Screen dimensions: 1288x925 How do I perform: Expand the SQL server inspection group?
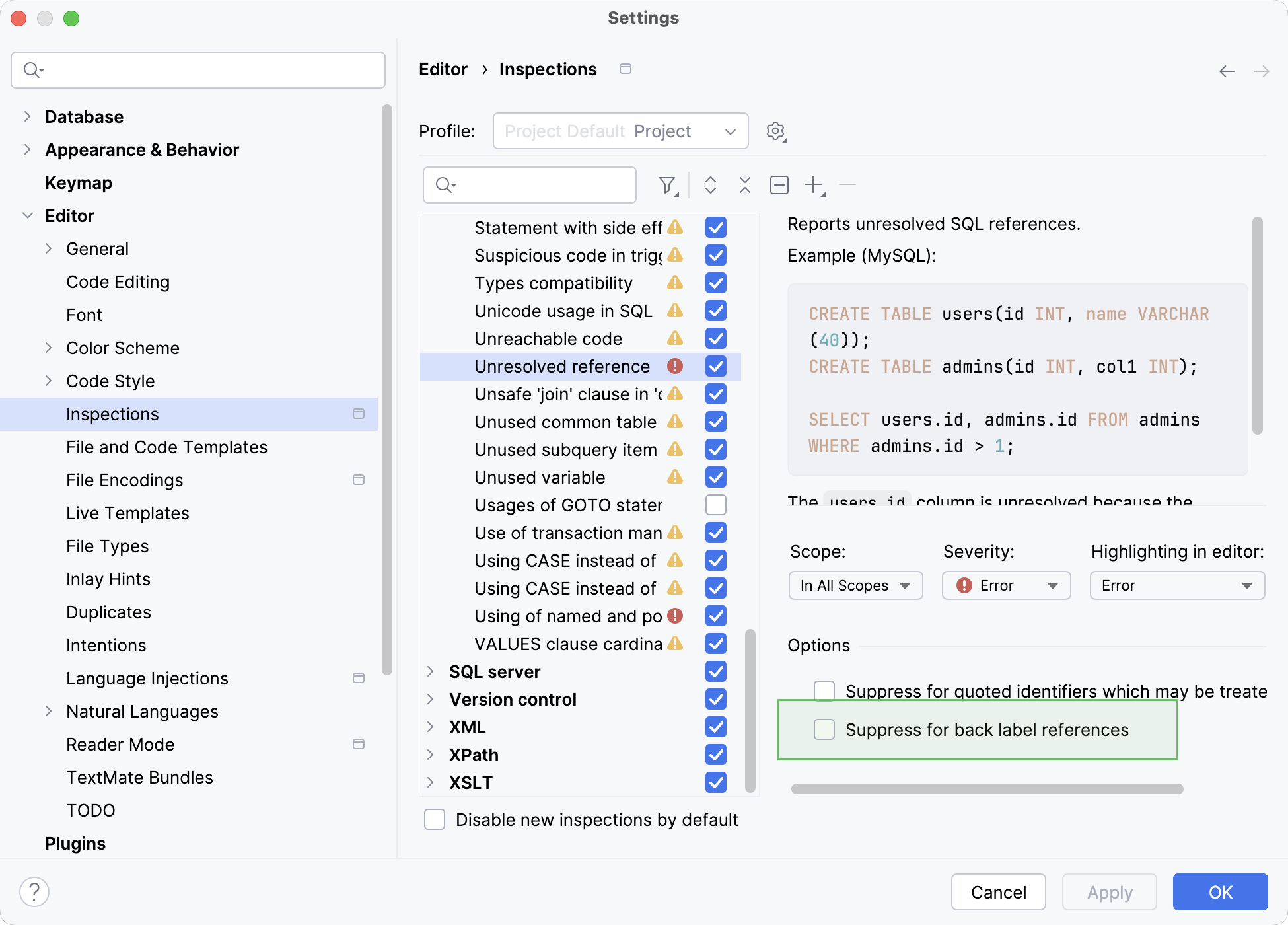431,671
